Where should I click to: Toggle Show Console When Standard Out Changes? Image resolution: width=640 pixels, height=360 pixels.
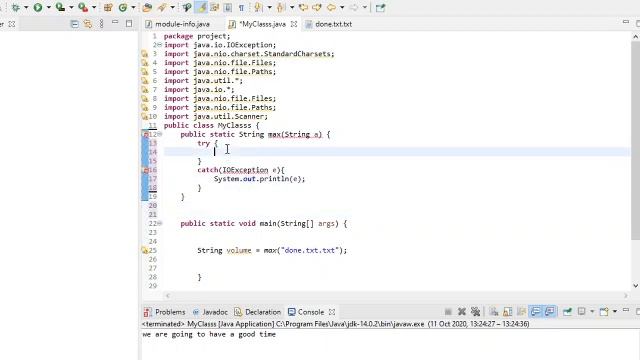point(536,312)
